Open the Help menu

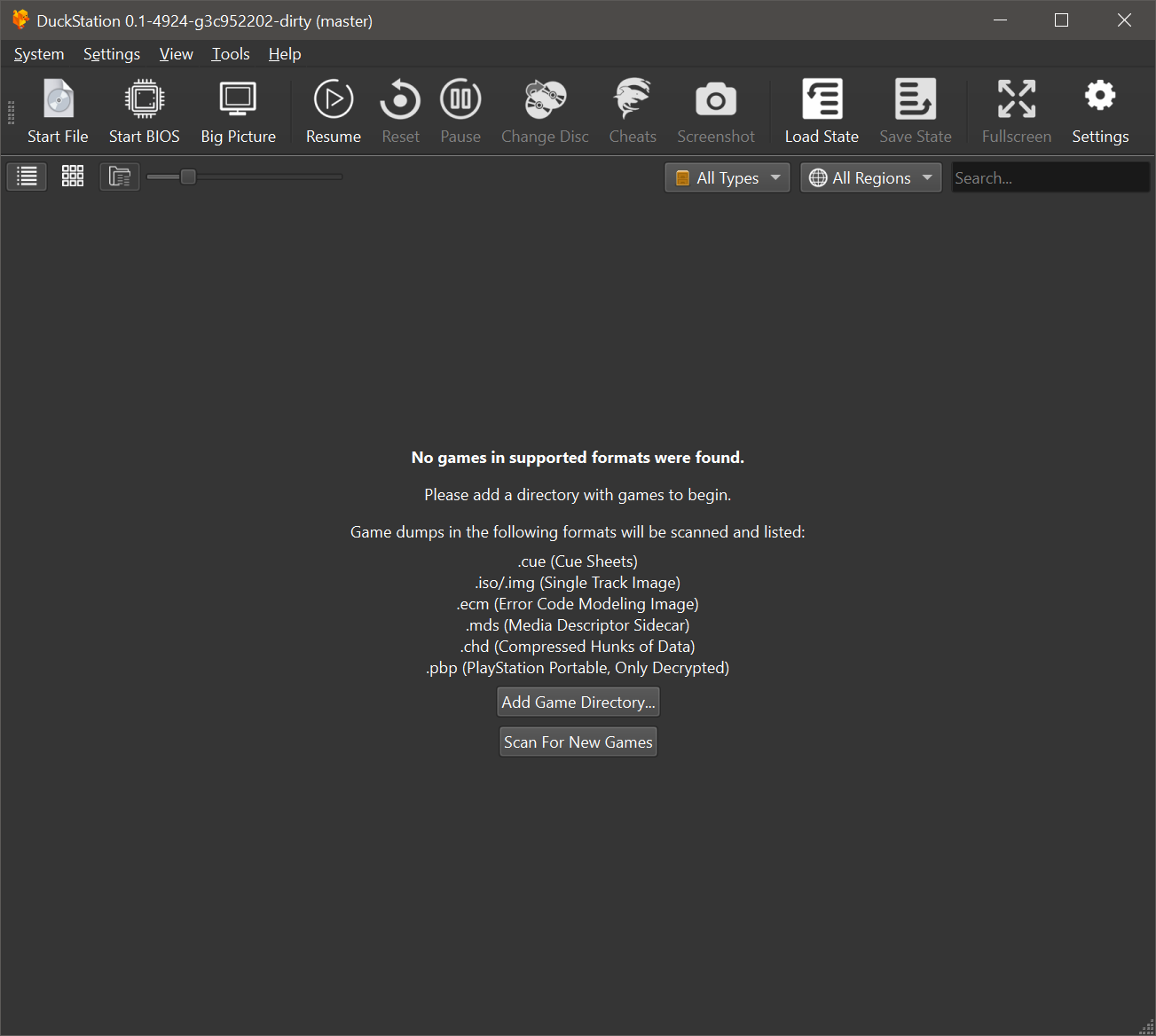(285, 54)
